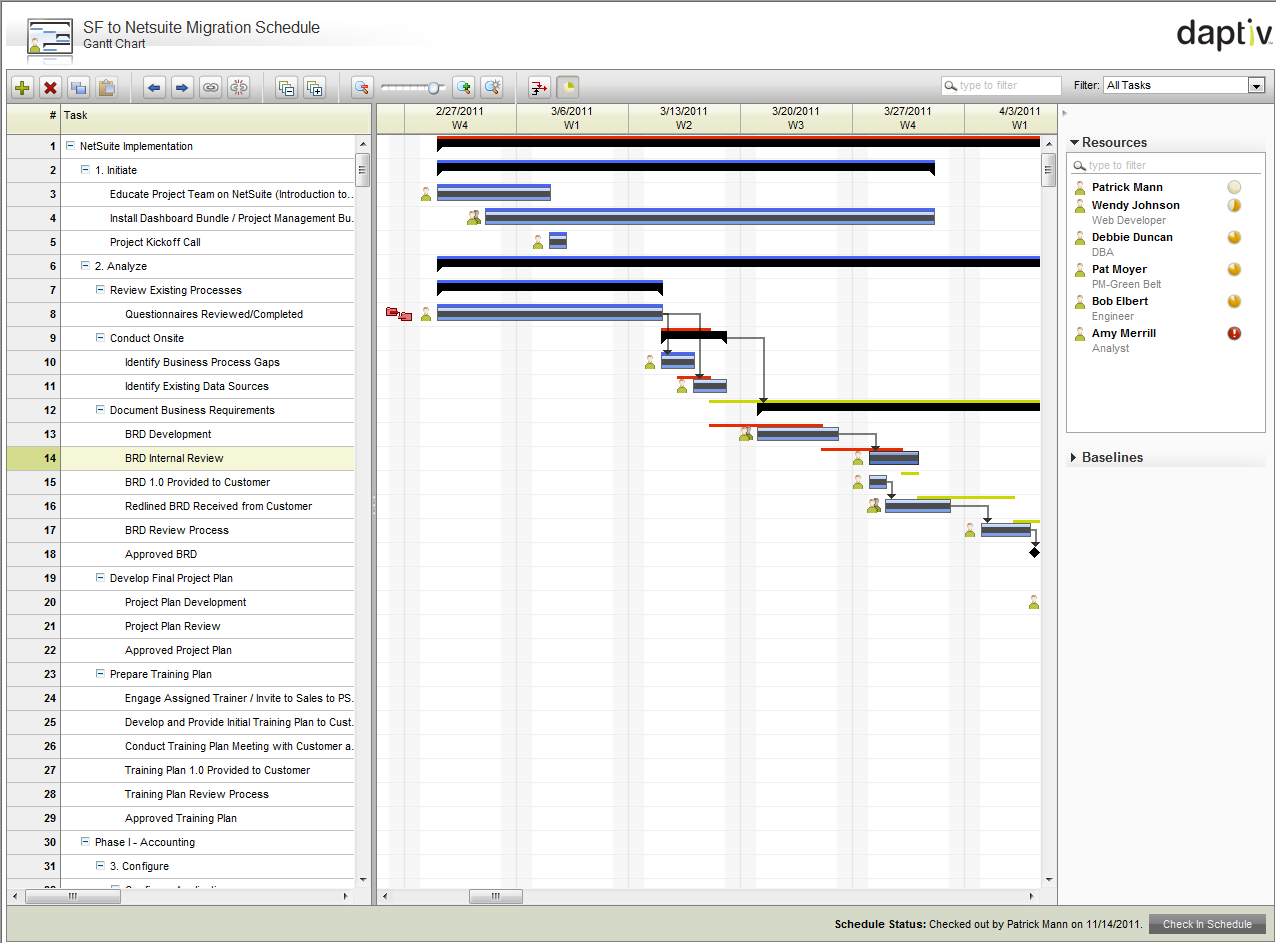The height and width of the screenshot is (943, 1276).
Task: Click the # column header
Action: coord(34,116)
